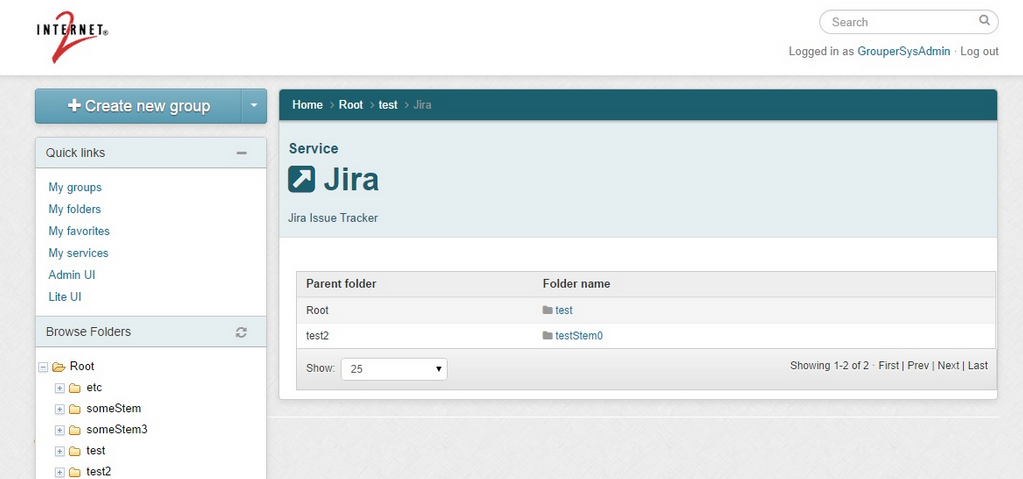Image resolution: width=1023 pixels, height=479 pixels.
Task: Expand the someStem folder node
Action: pyautogui.click(x=59, y=409)
